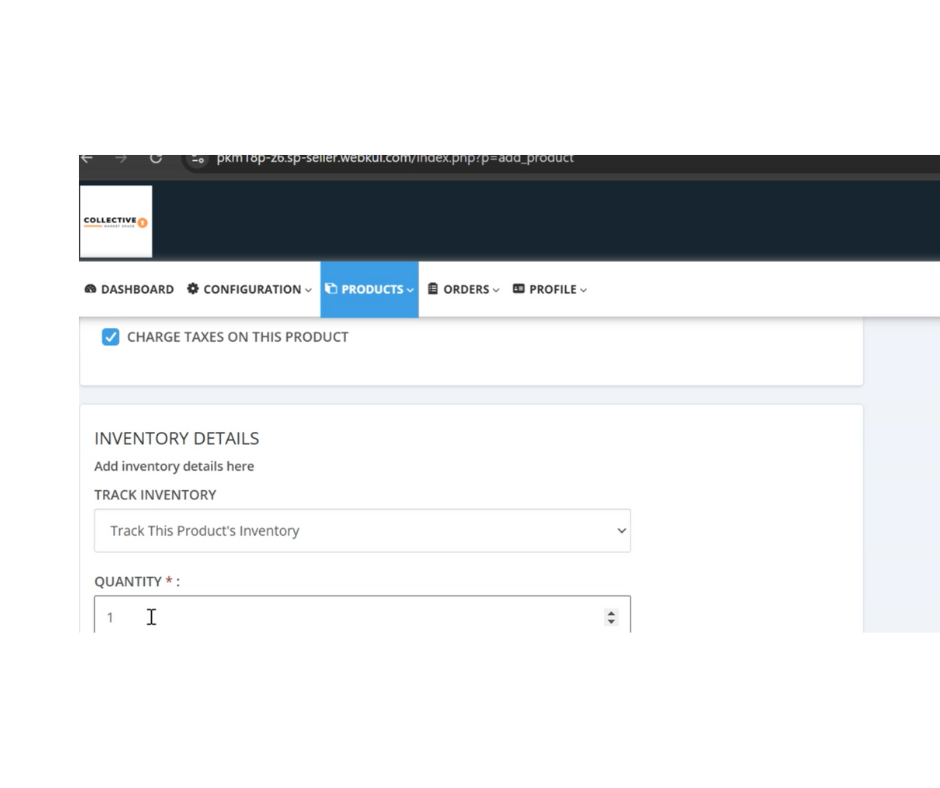Increase quantity with the up stepper arrow
Screen dimensions: 940x788
click(x=611, y=613)
